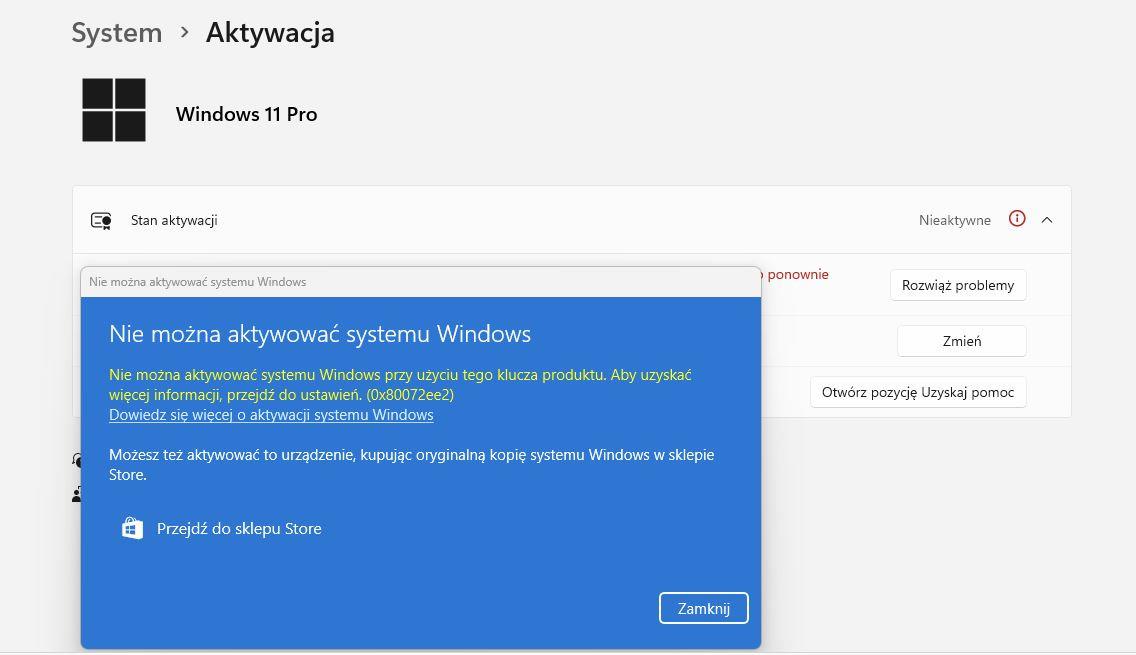
Task: Click the activation status certificate icon
Action: 101,220
